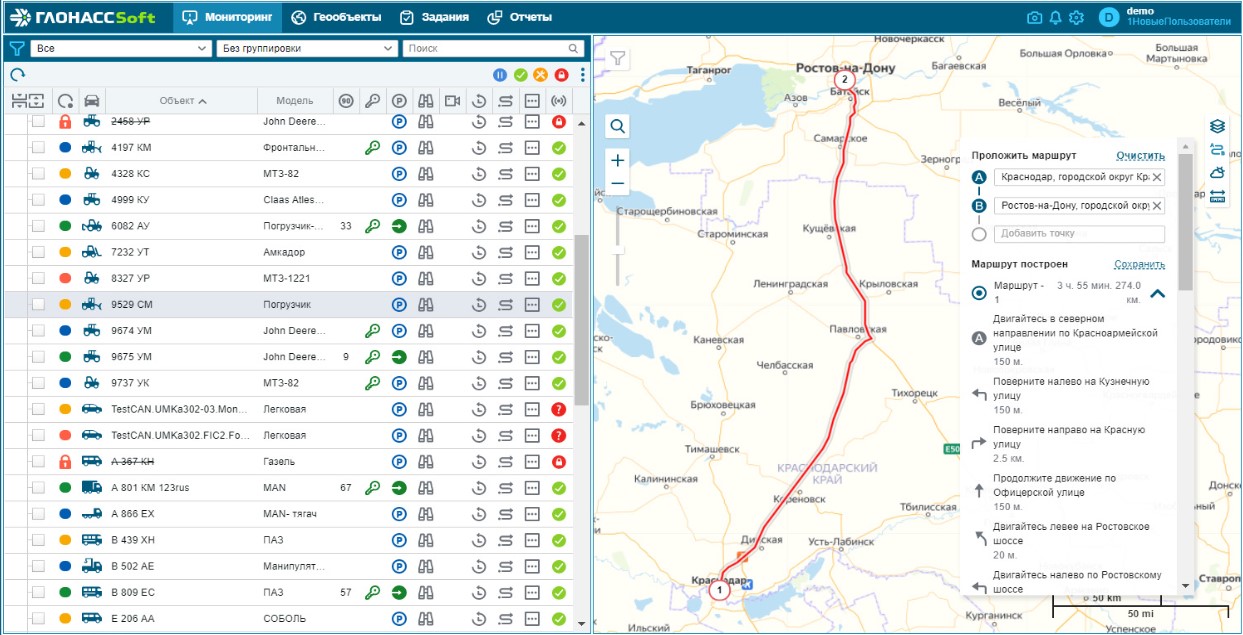The height and width of the screenshot is (635, 1243).
Task: Collapse the Маршрут - 1 details chevron
Action: pyautogui.click(x=1158, y=294)
